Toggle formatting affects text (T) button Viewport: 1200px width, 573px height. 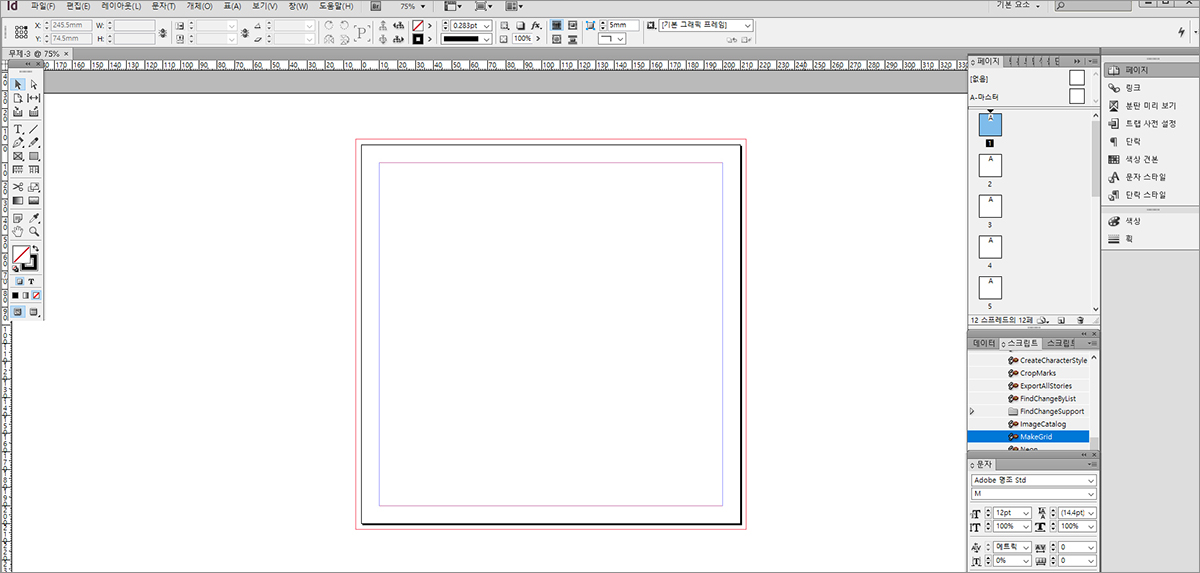point(31,282)
